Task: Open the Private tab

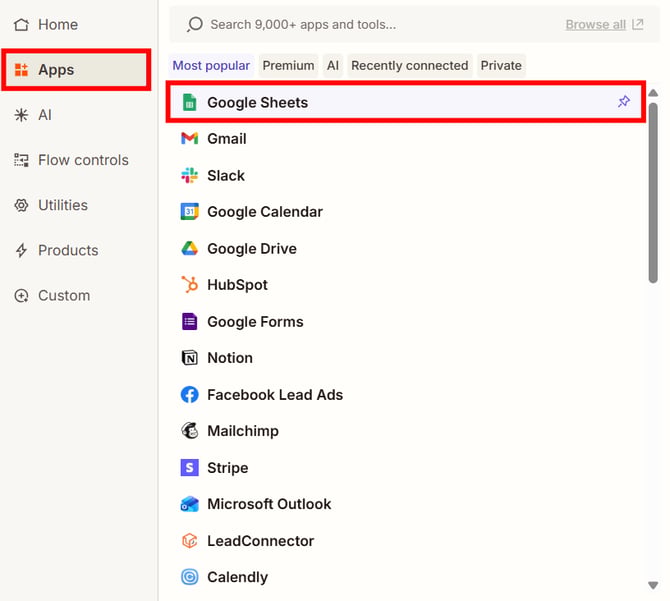Action: coord(501,66)
